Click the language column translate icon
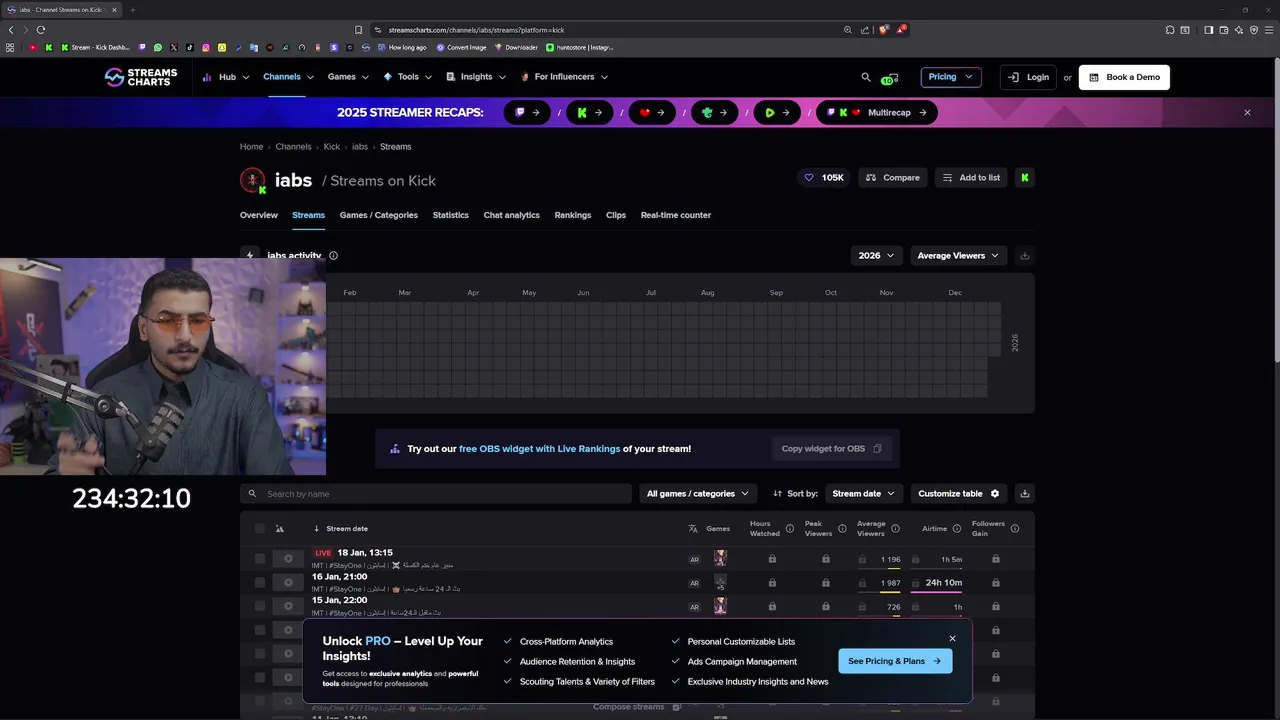The width and height of the screenshot is (1280, 720). pos(693,529)
